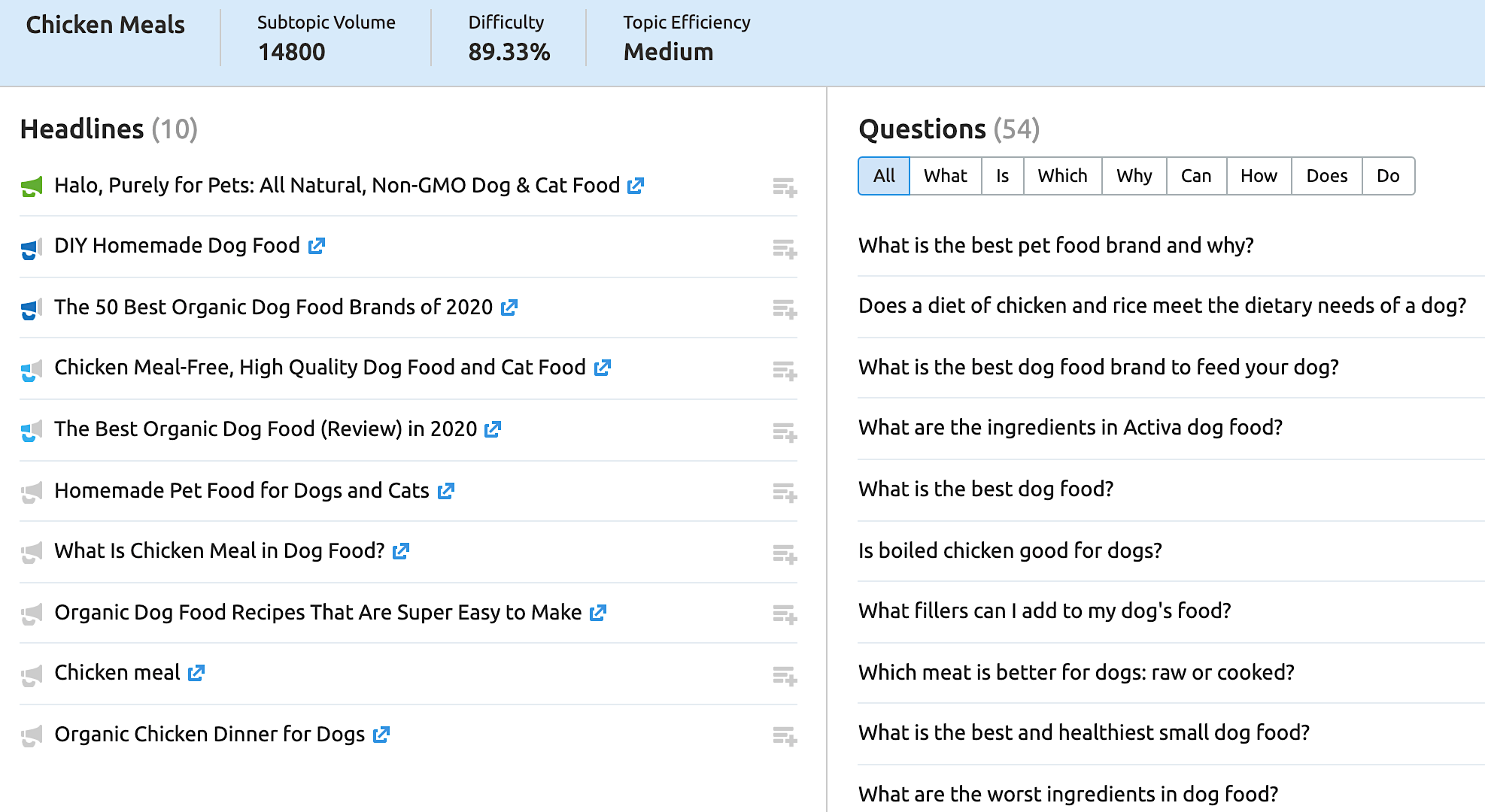
Task: Select question What are the ingredients in Activa
Action: [x=1070, y=428]
